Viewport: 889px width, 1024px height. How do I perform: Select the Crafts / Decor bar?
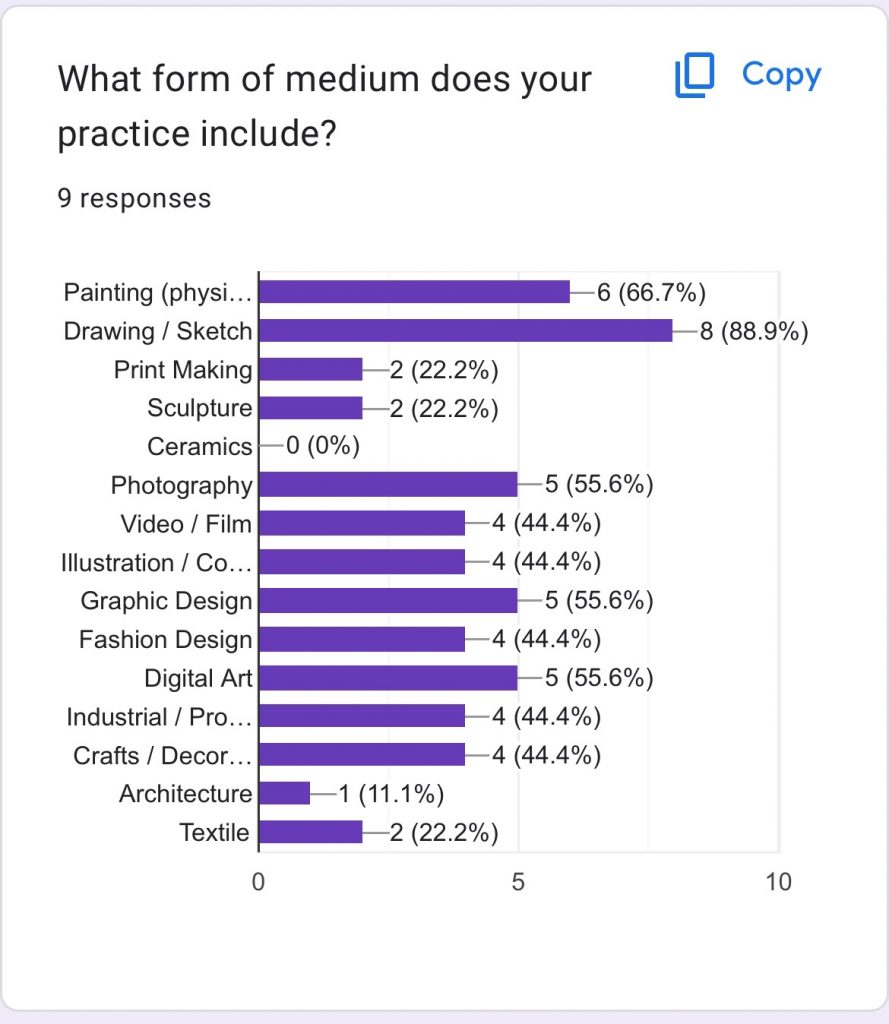point(362,754)
